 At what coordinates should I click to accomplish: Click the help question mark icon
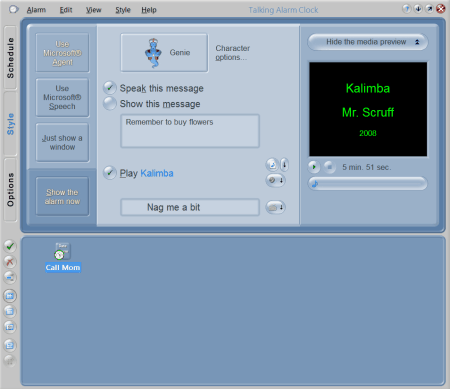(x=407, y=9)
